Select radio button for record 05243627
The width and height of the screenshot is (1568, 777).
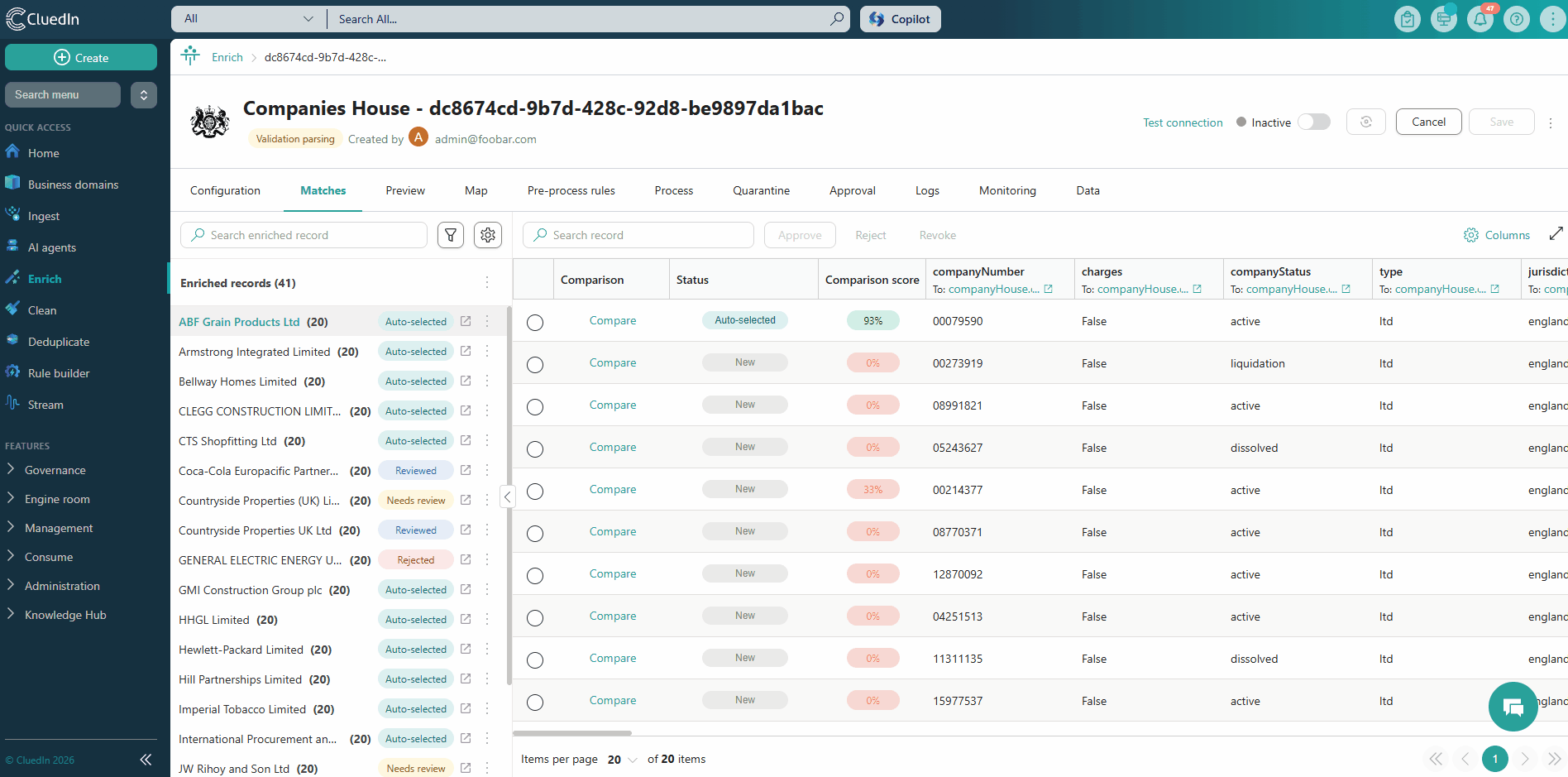(x=535, y=448)
